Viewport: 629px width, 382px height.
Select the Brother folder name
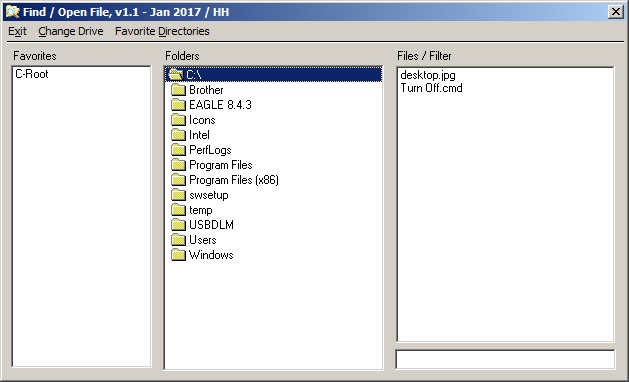point(206,90)
